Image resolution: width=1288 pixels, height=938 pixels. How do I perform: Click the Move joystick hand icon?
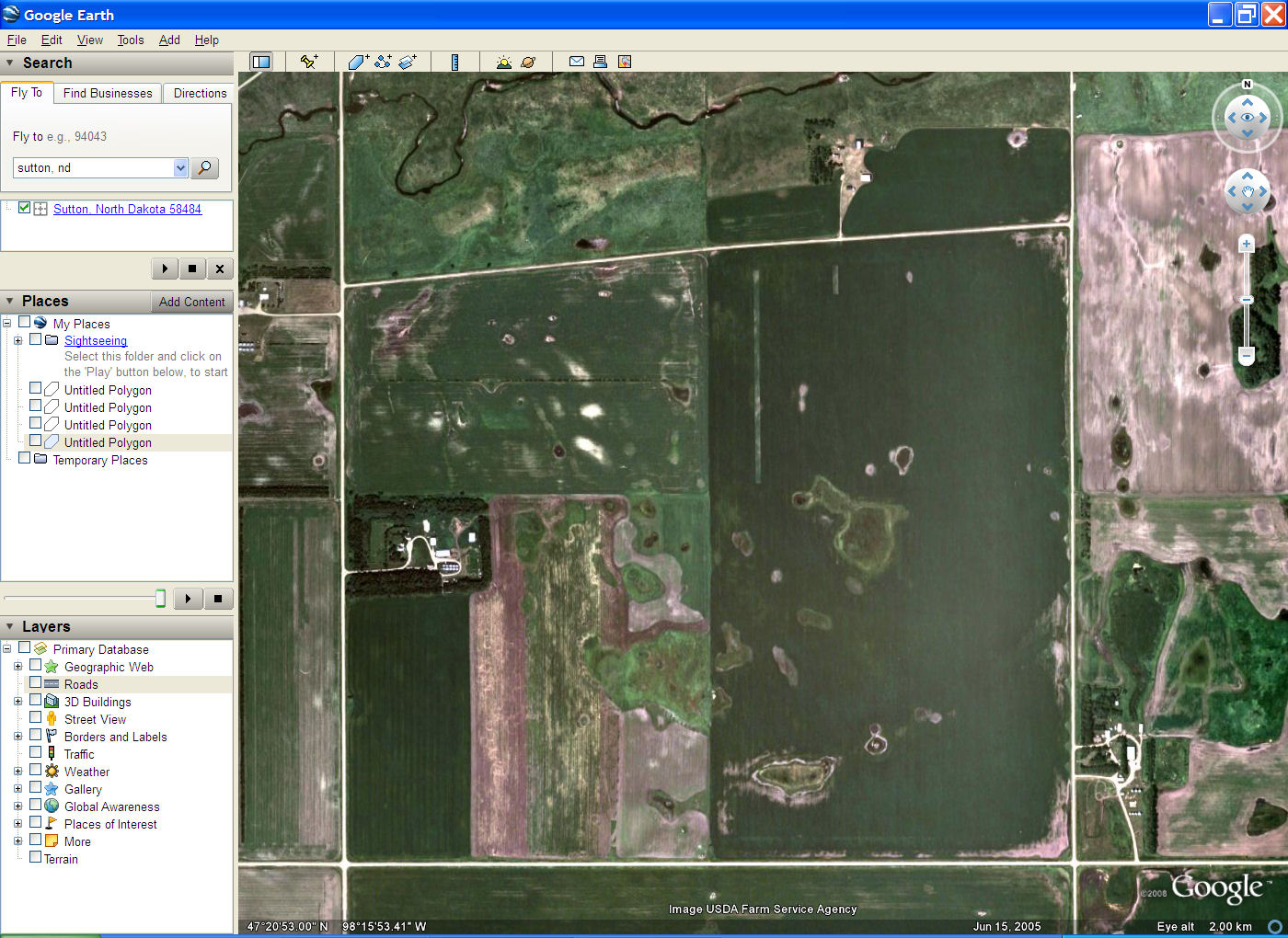pyautogui.click(x=1248, y=192)
